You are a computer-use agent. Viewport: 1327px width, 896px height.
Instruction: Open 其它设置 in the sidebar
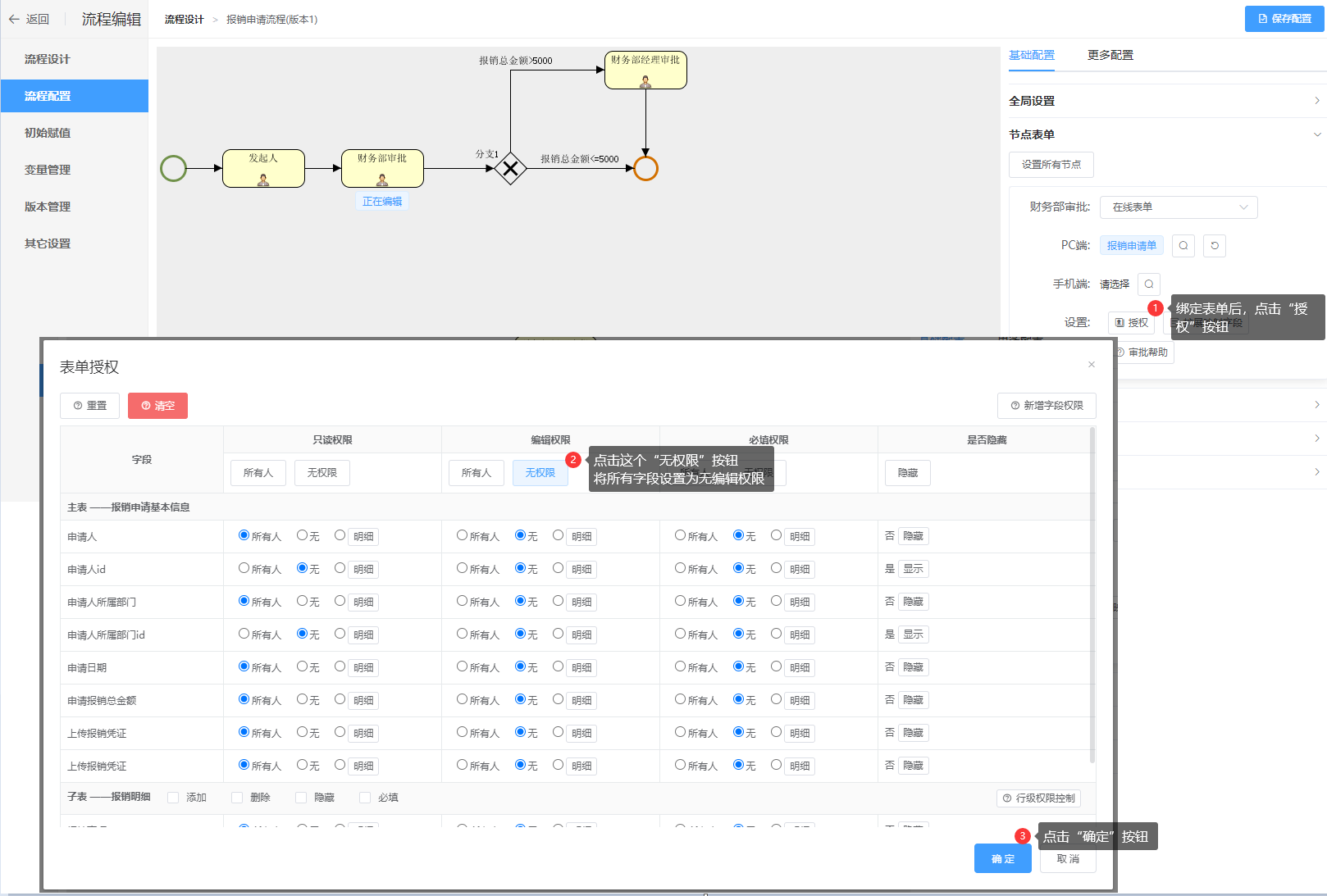tap(75, 243)
